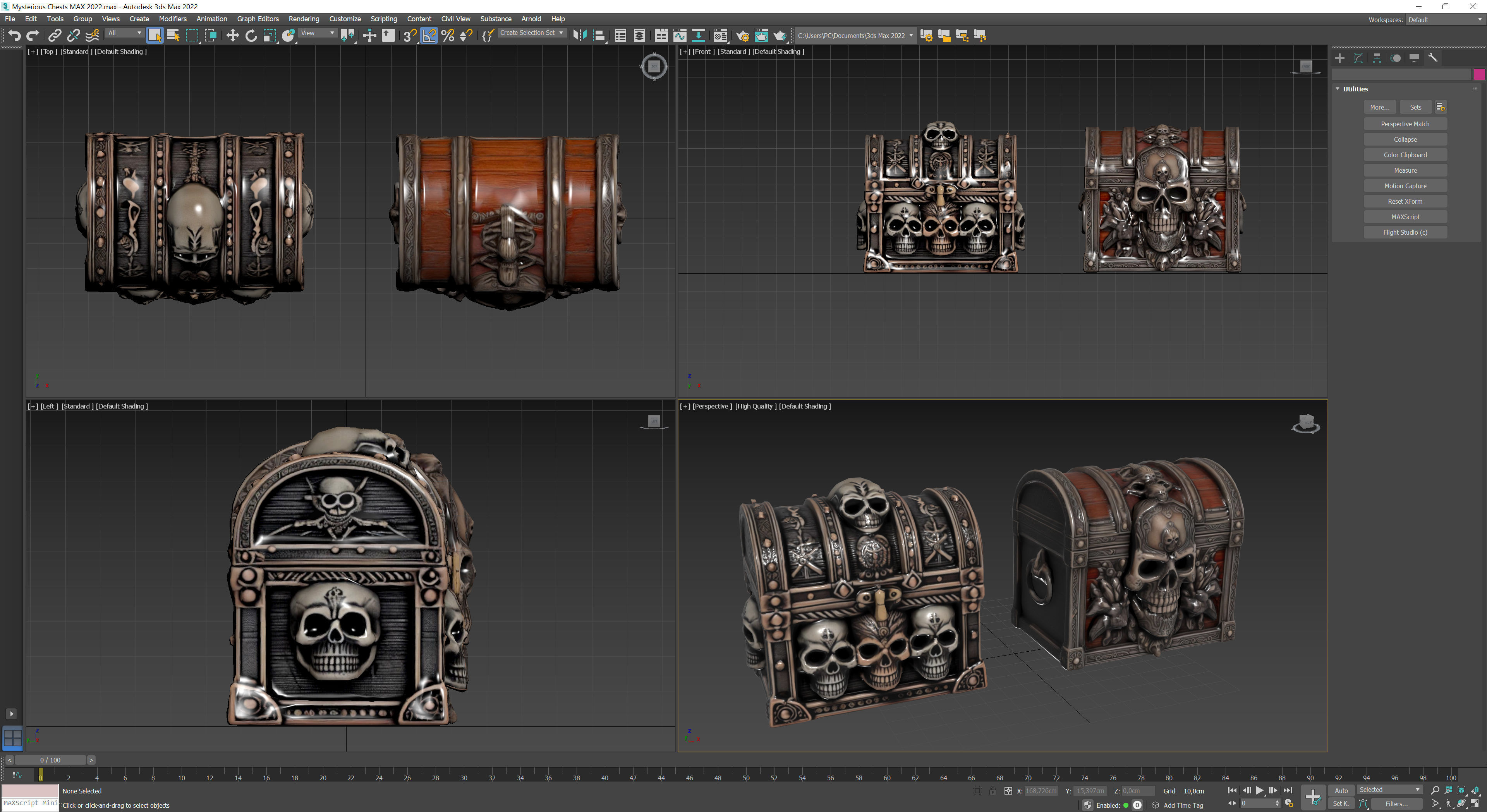Viewport: 1487px width, 812px height.
Task: Toggle Angle Snap on the toolbar
Action: (429, 35)
